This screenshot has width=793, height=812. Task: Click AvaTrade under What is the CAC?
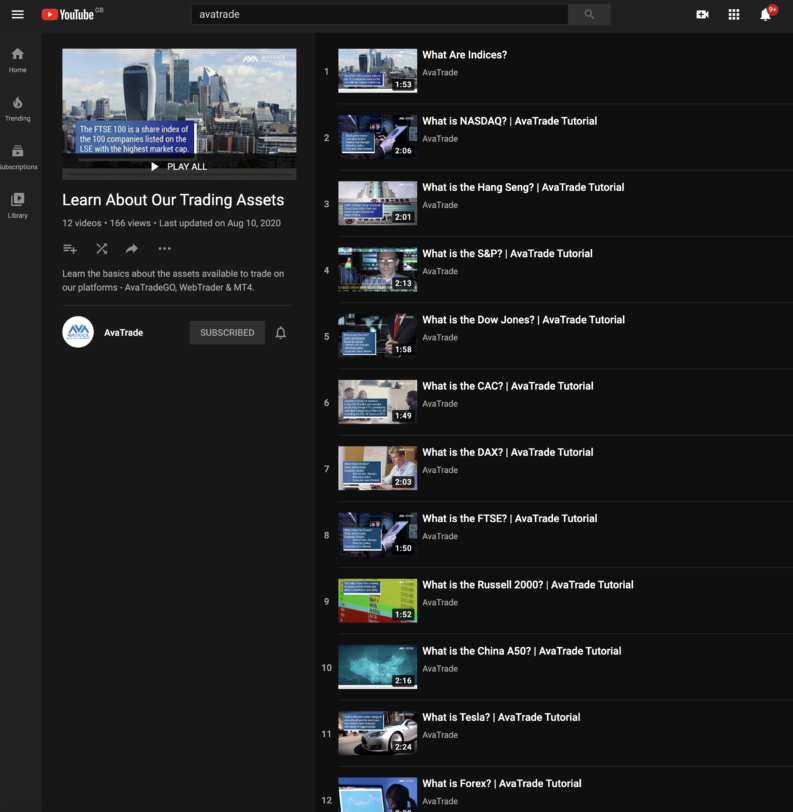(440, 404)
